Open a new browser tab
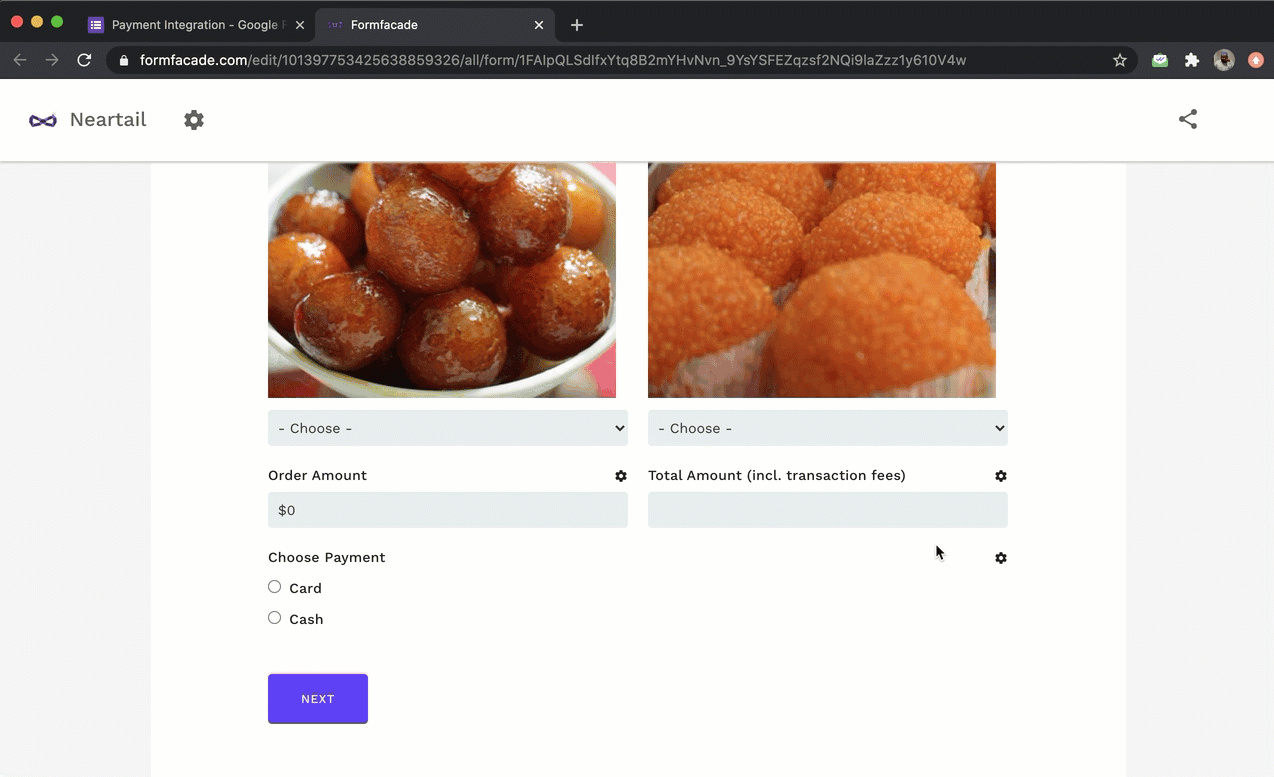Image resolution: width=1274 pixels, height=777 pixels. coord(577,25)
